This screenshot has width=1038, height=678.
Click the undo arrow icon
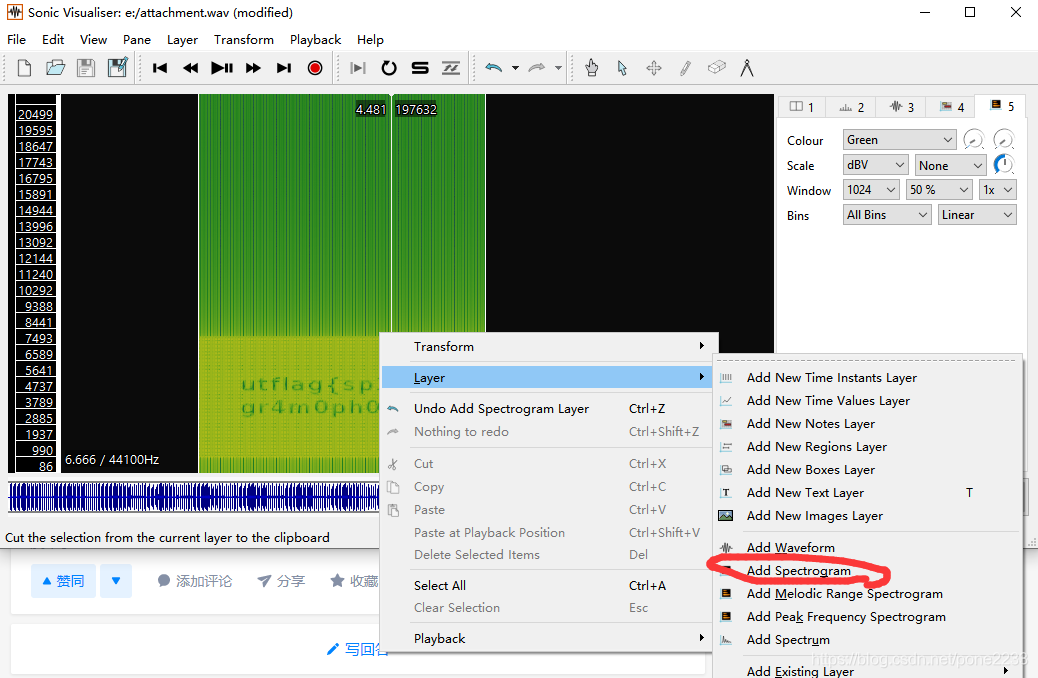(494, 68)
